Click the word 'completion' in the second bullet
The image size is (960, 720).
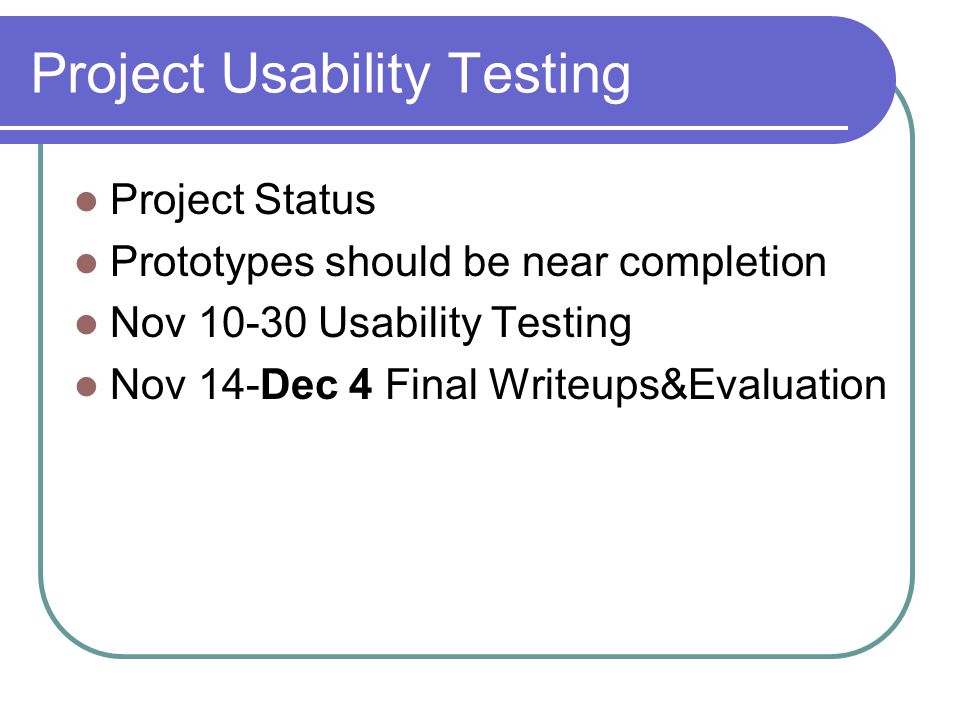723,263
